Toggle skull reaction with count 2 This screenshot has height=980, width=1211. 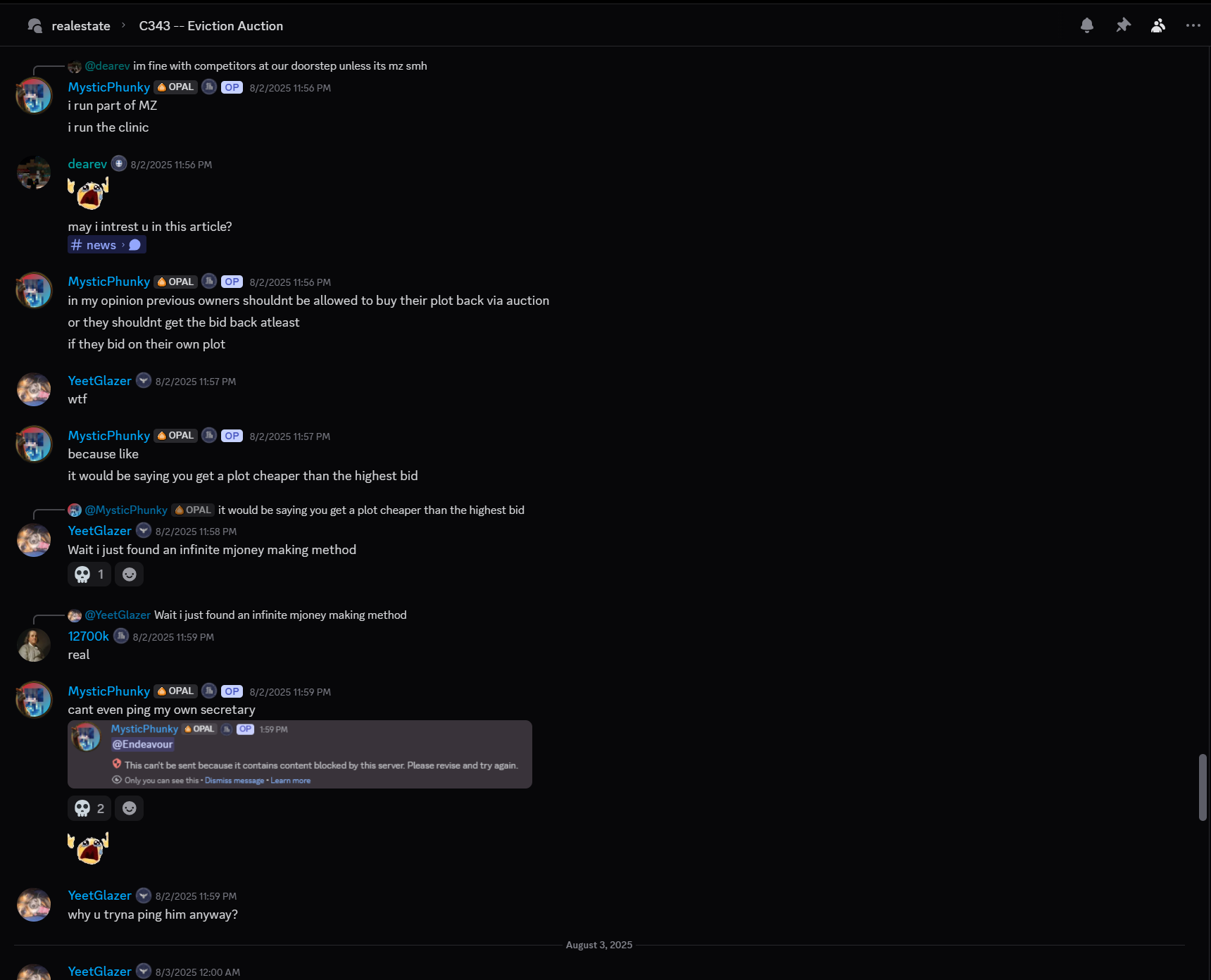[89, 808]
